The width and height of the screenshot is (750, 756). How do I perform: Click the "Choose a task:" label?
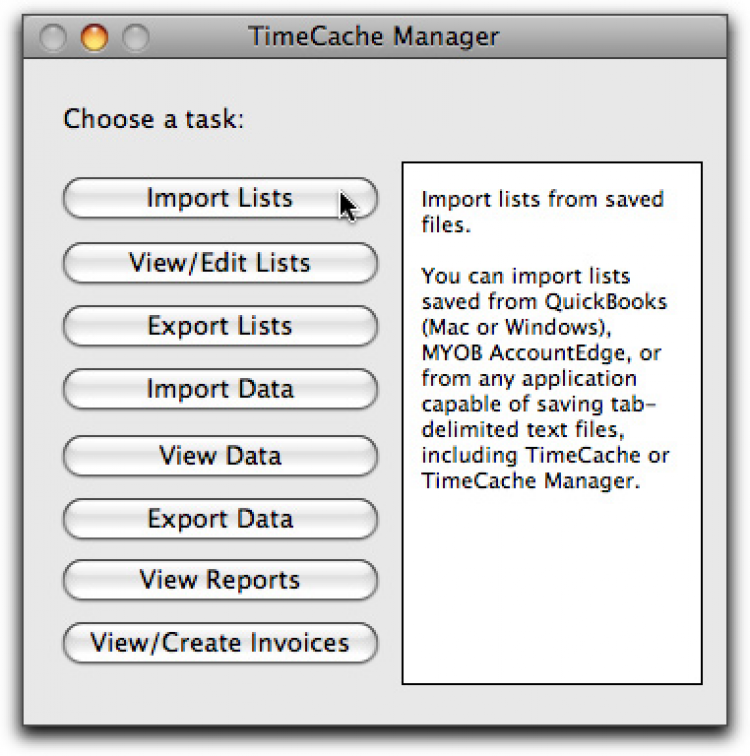(x=154, y=120)
